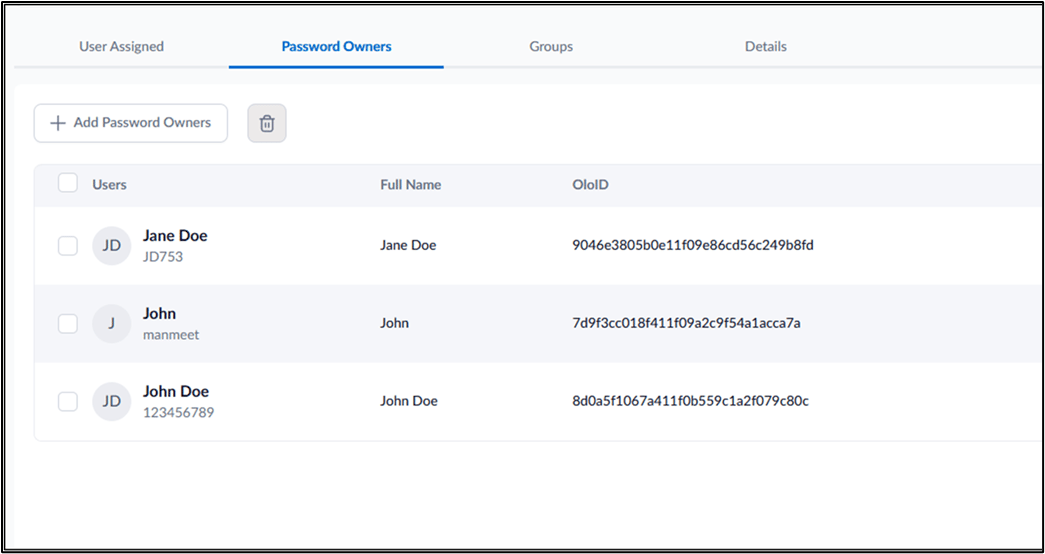Click John's J avatar circle
1045x554 pixels.
pyautogui.click(x=111, y=323)
